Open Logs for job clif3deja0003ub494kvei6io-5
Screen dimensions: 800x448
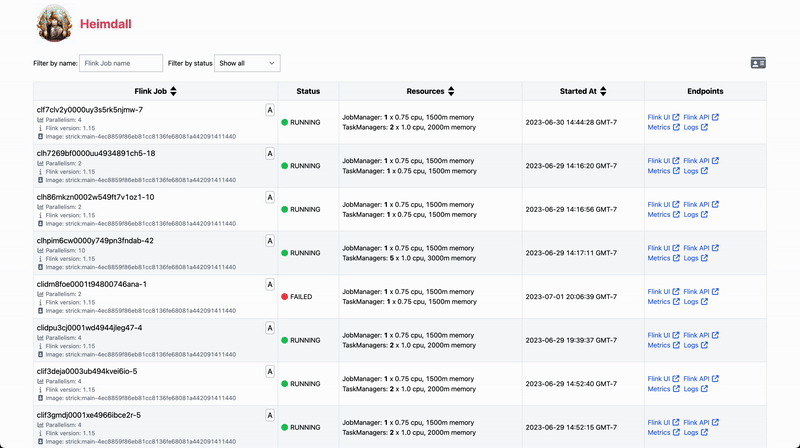pyautogui.click(x=695, y=389)
